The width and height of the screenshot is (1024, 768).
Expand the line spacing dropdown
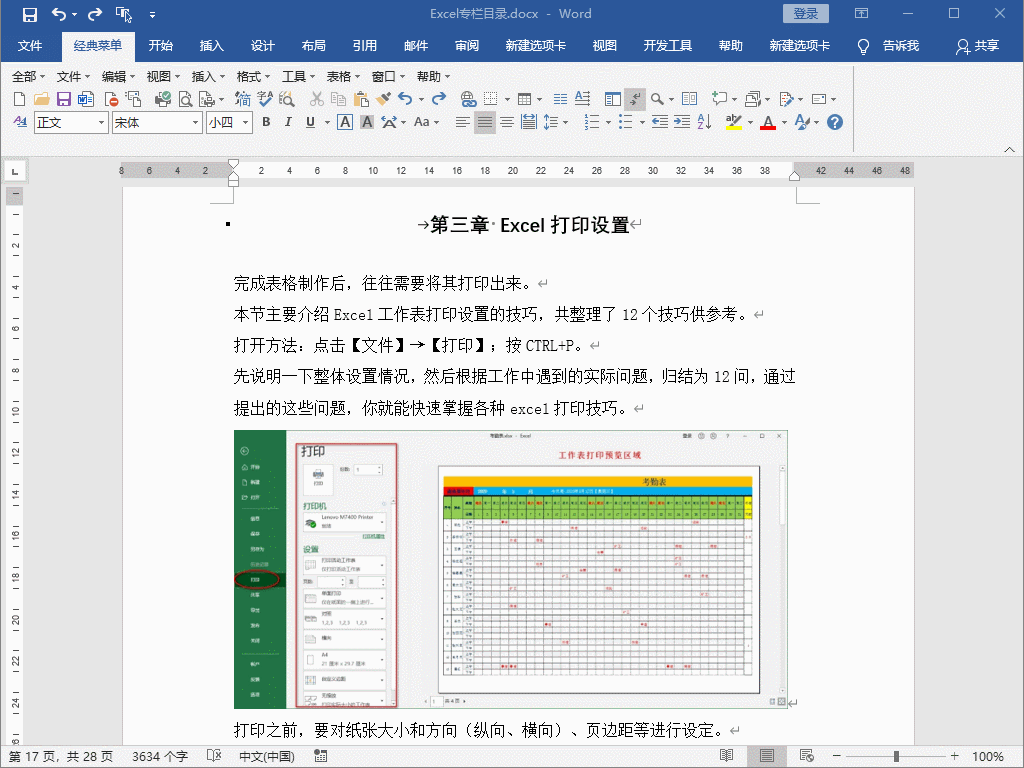pyautogui.click(x=566, y=122)
